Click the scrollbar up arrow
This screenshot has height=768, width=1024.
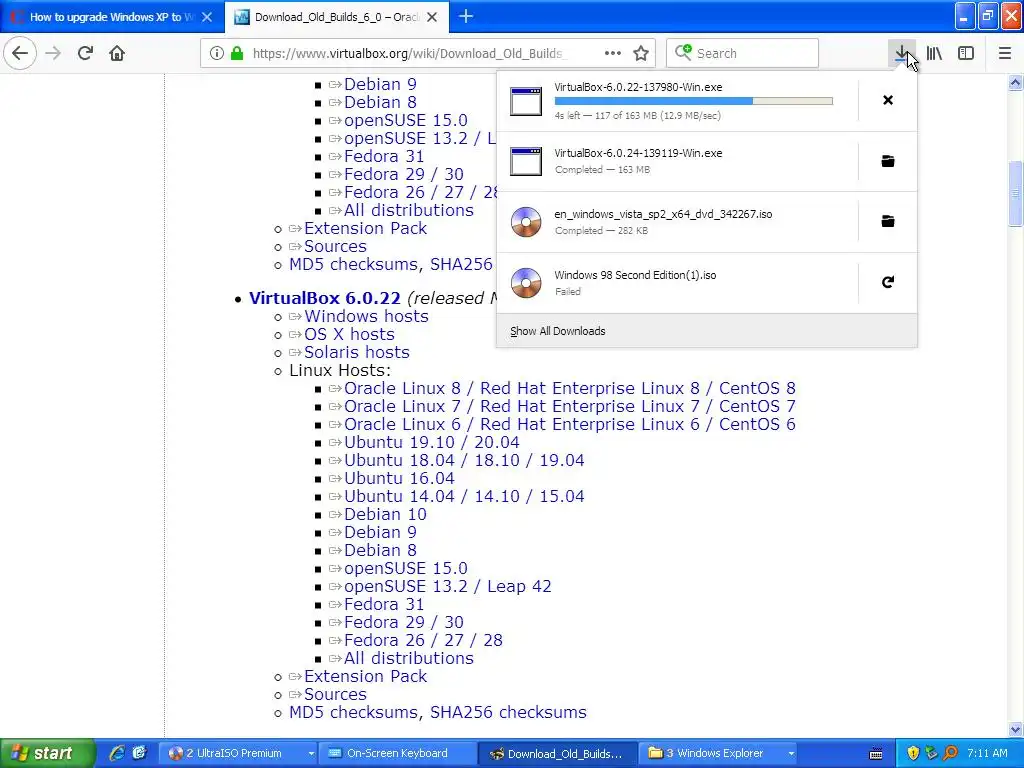[x=1015, y=82]
